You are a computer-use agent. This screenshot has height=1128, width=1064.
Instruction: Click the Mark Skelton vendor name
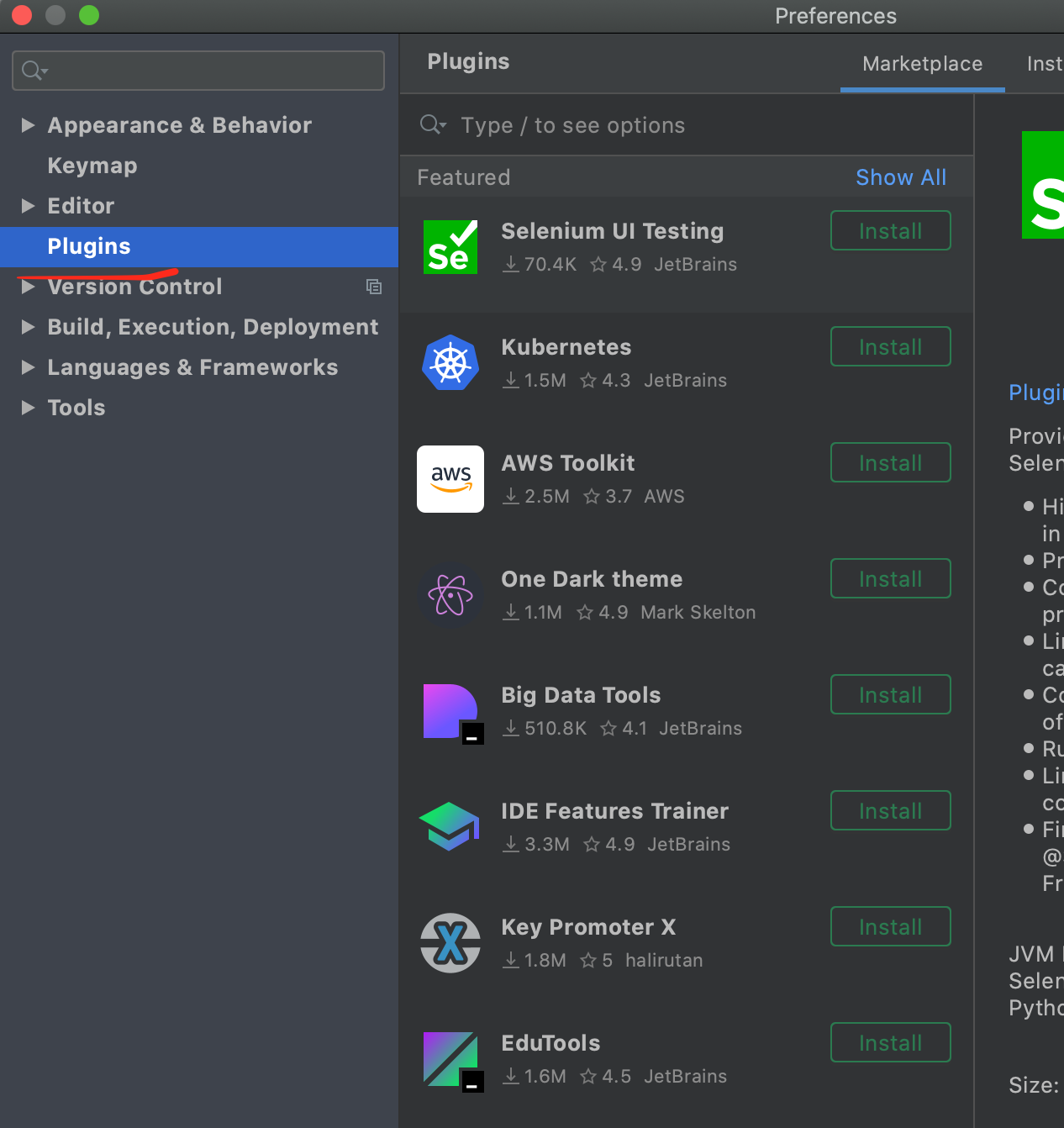click(x=698, y=613)
